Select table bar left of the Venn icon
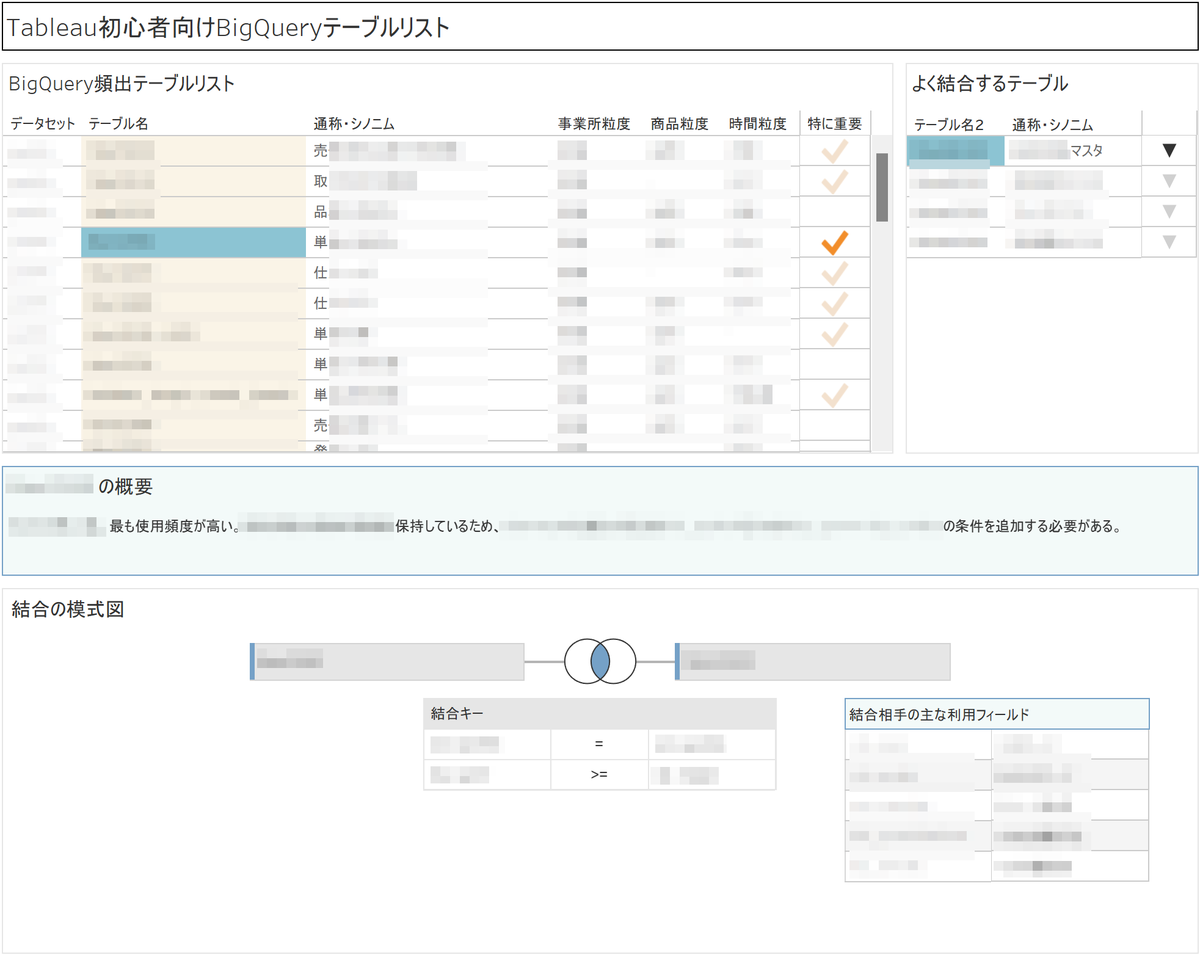 (x=387, y=662)
